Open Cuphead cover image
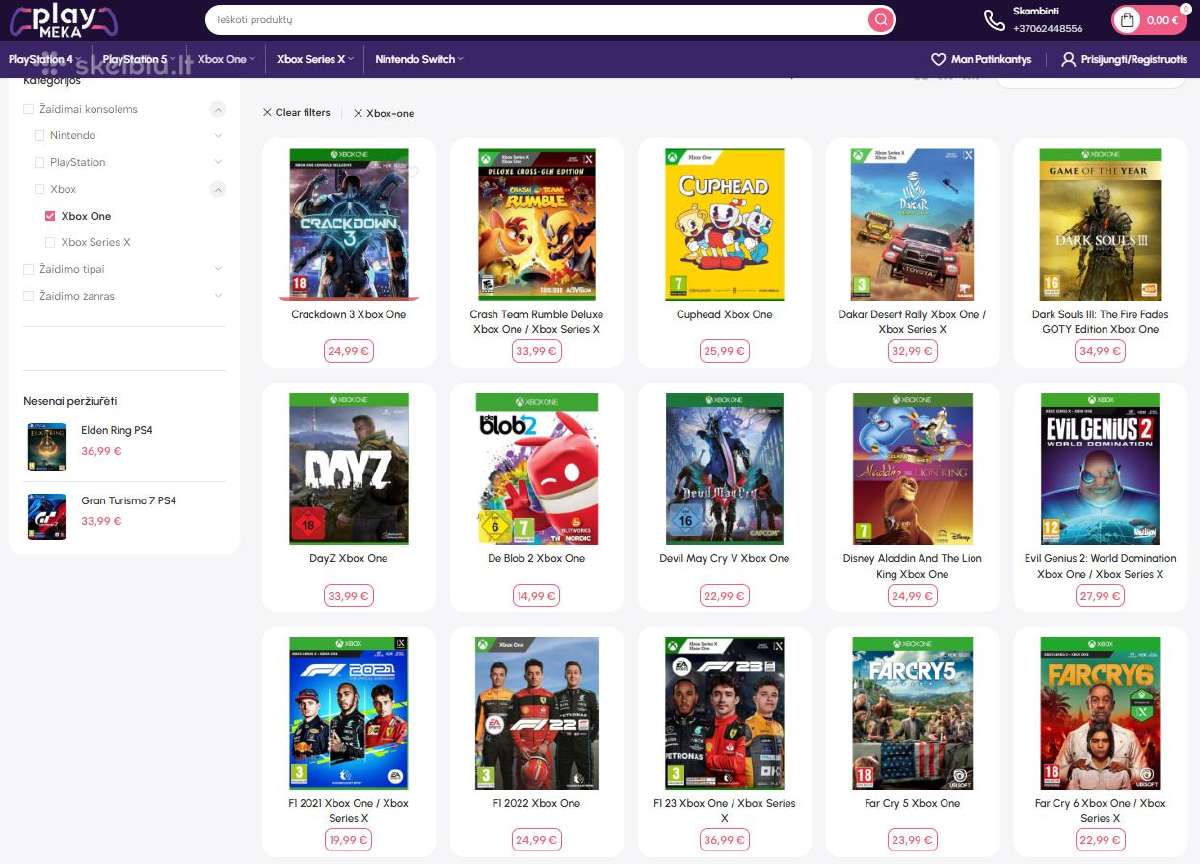1200x864 pixels. (x=724, y=224)
